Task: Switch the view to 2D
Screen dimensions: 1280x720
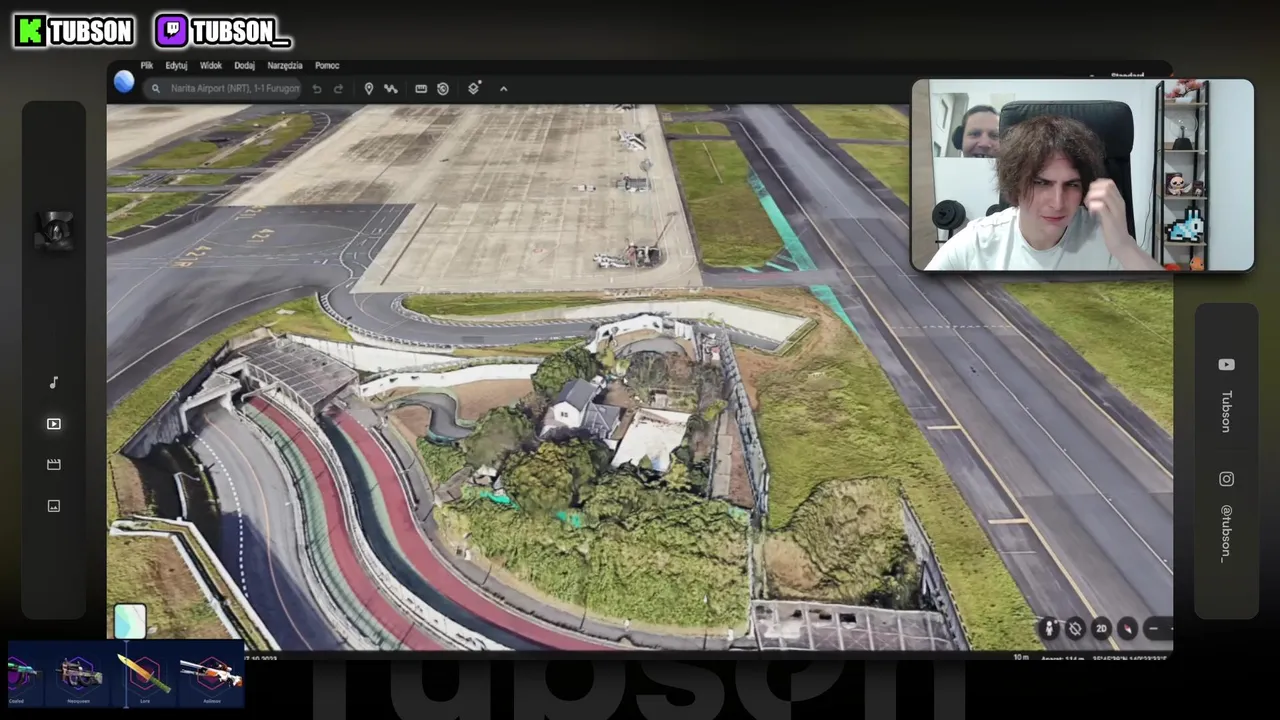Action: click(x=1101, y=628)
